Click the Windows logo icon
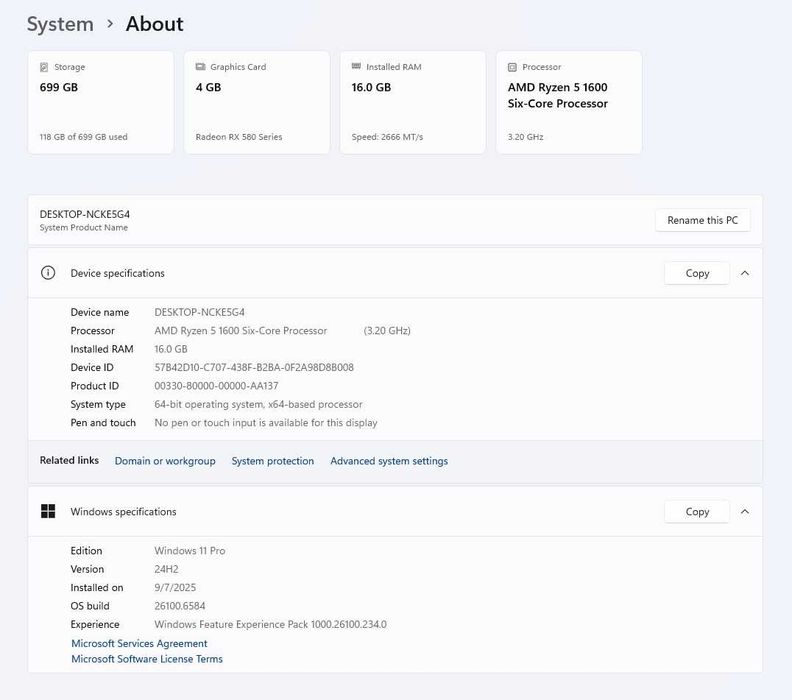Image resolution: width=792 pixels, height=700 pixels. (x=48, y=512)
